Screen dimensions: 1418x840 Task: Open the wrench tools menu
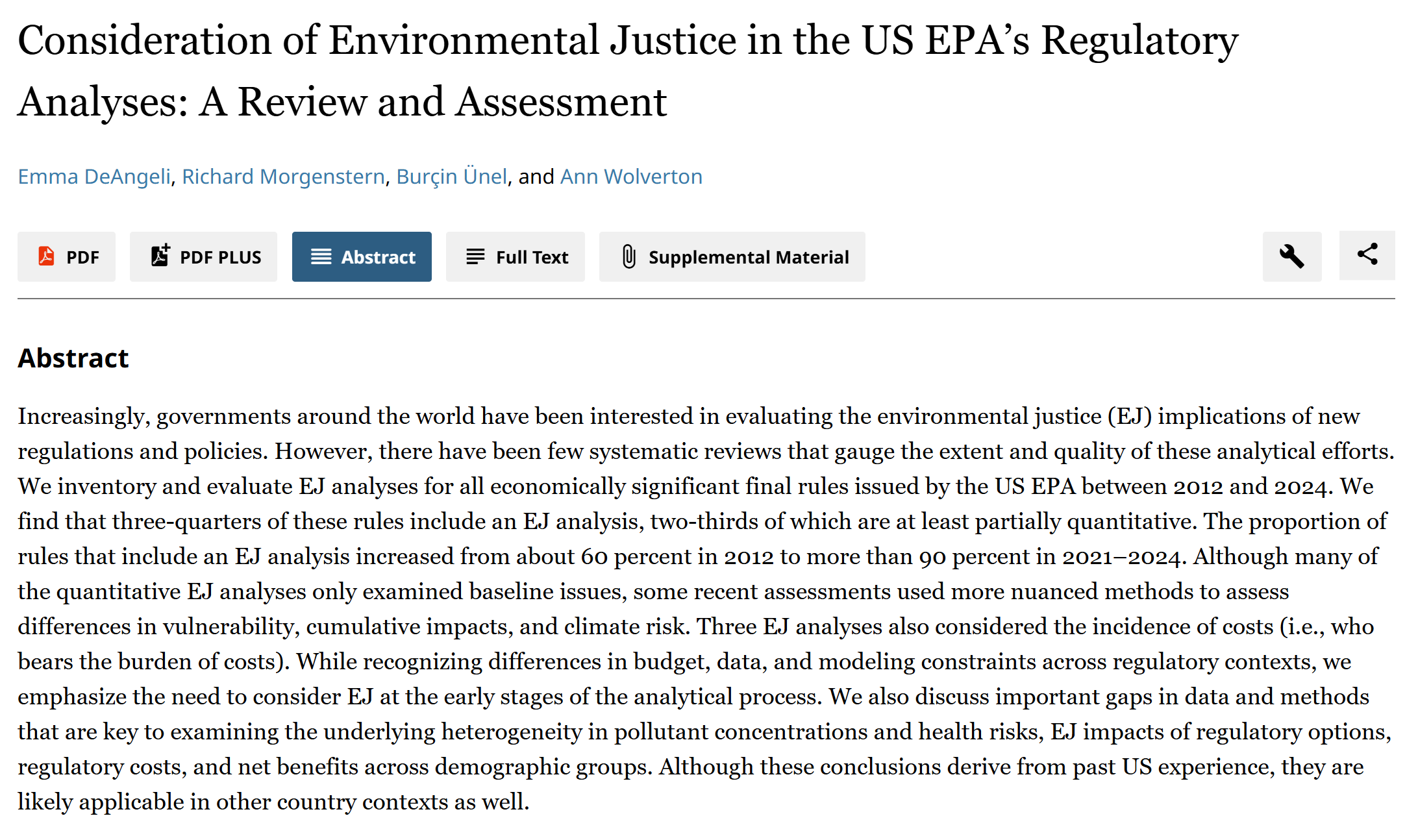click(x=1291, y=256)
